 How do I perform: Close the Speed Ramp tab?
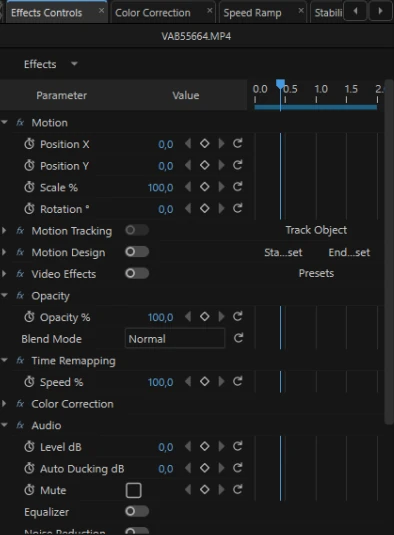coord(301,11)
